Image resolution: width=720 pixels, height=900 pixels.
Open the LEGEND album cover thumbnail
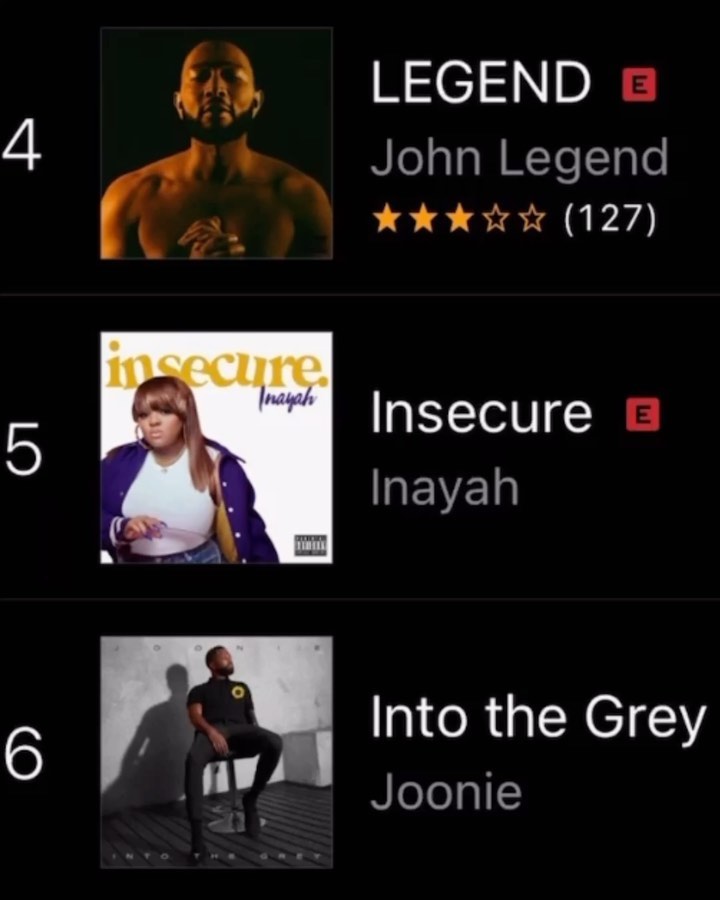tap(216, 143)
